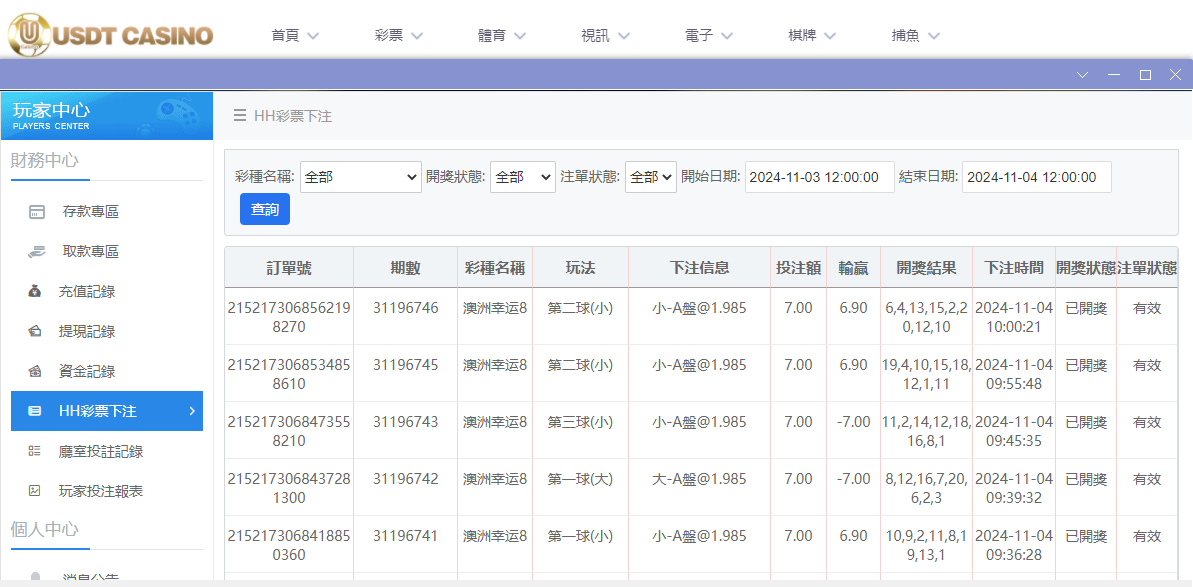Click the HH彩票下注 notebook icon

(33, 411)
